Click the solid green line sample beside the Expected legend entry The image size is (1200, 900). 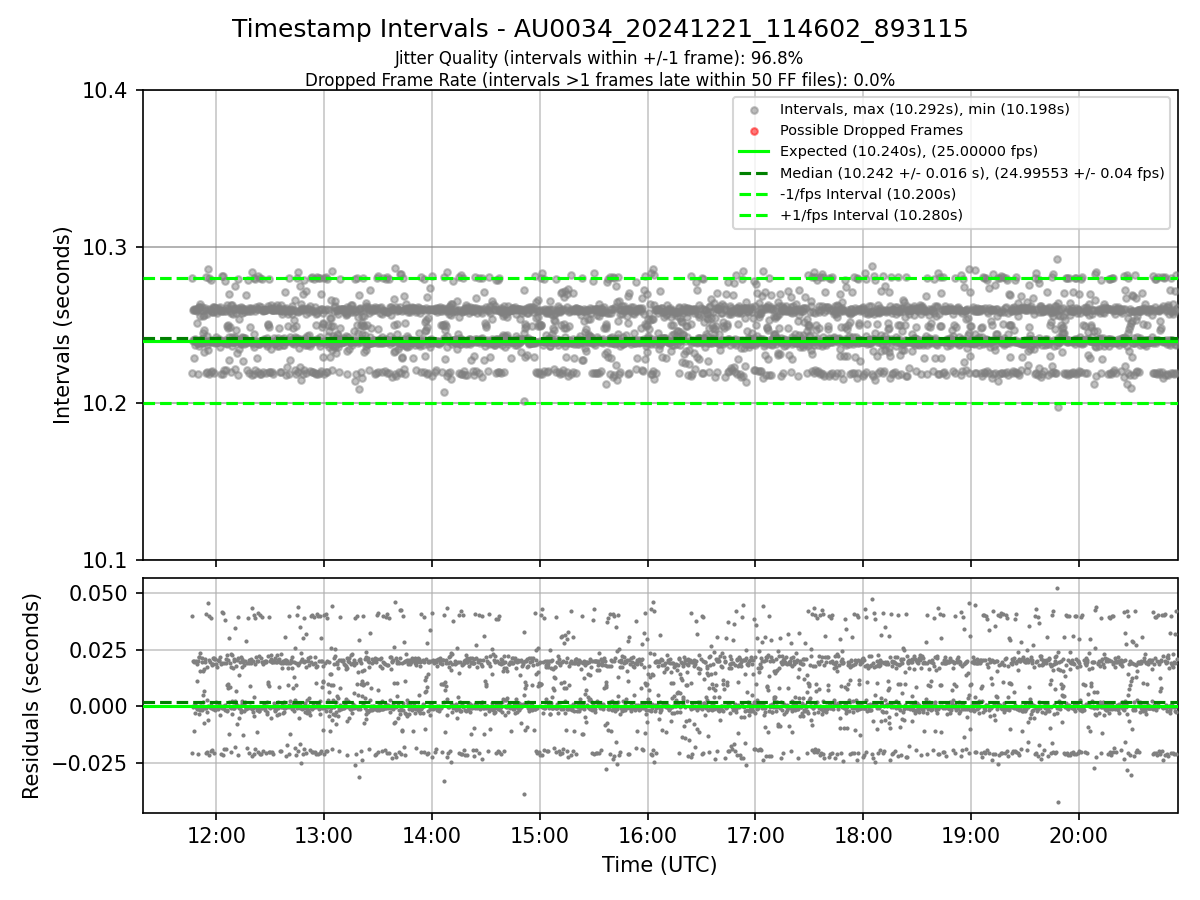(x=754, y=152)
